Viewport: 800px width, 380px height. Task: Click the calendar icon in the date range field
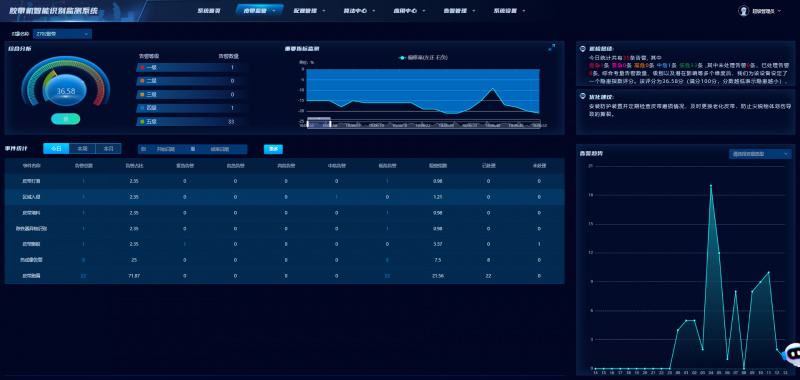(x=143, y=149)
